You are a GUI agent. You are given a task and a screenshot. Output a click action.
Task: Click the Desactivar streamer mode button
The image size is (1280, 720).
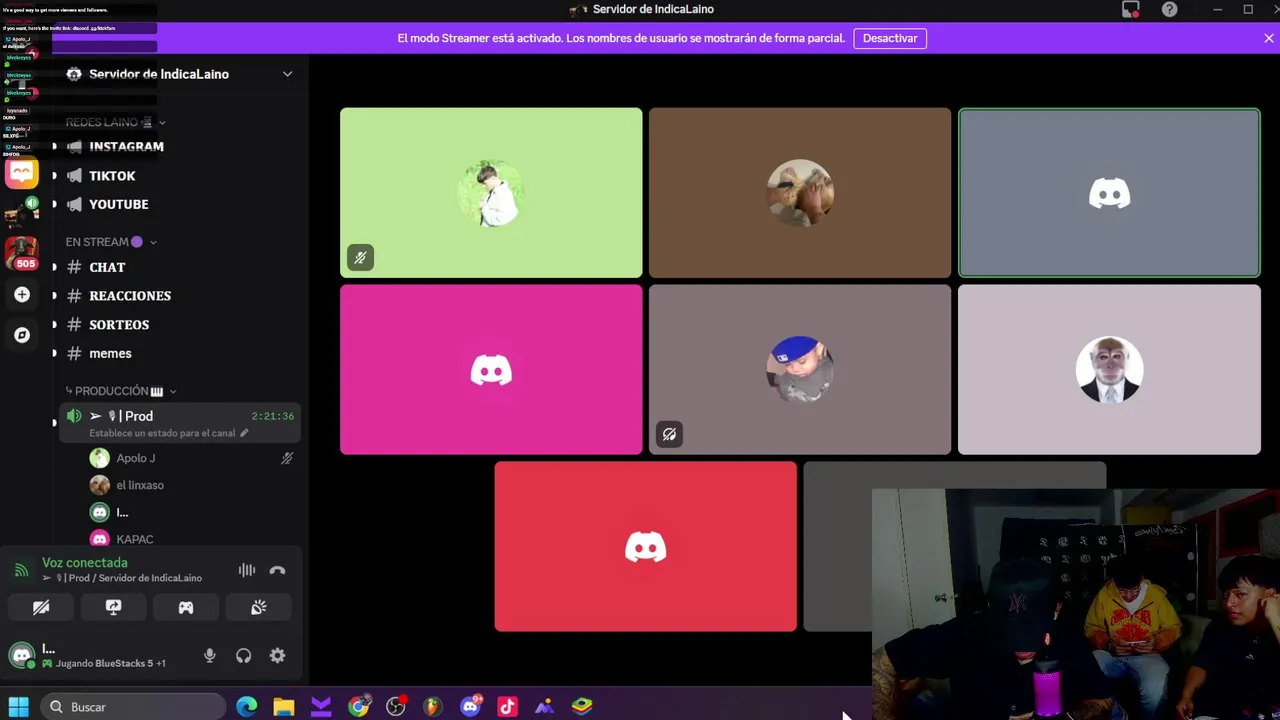click(x=890, y=38)
